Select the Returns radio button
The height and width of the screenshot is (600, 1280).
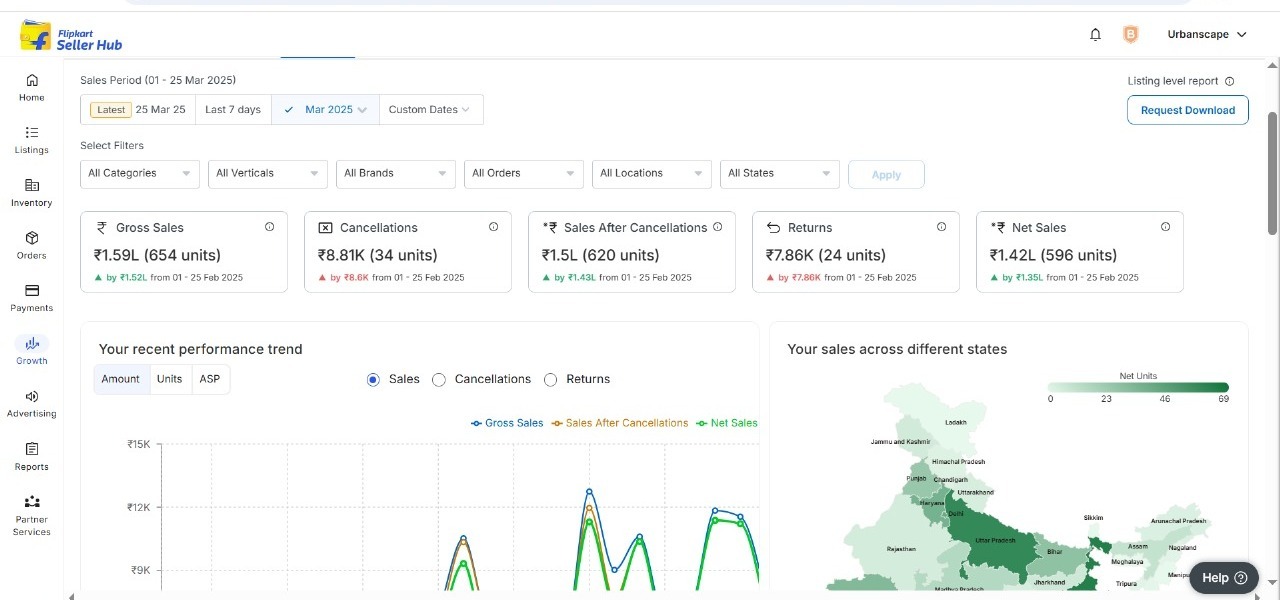click(551, 380)
